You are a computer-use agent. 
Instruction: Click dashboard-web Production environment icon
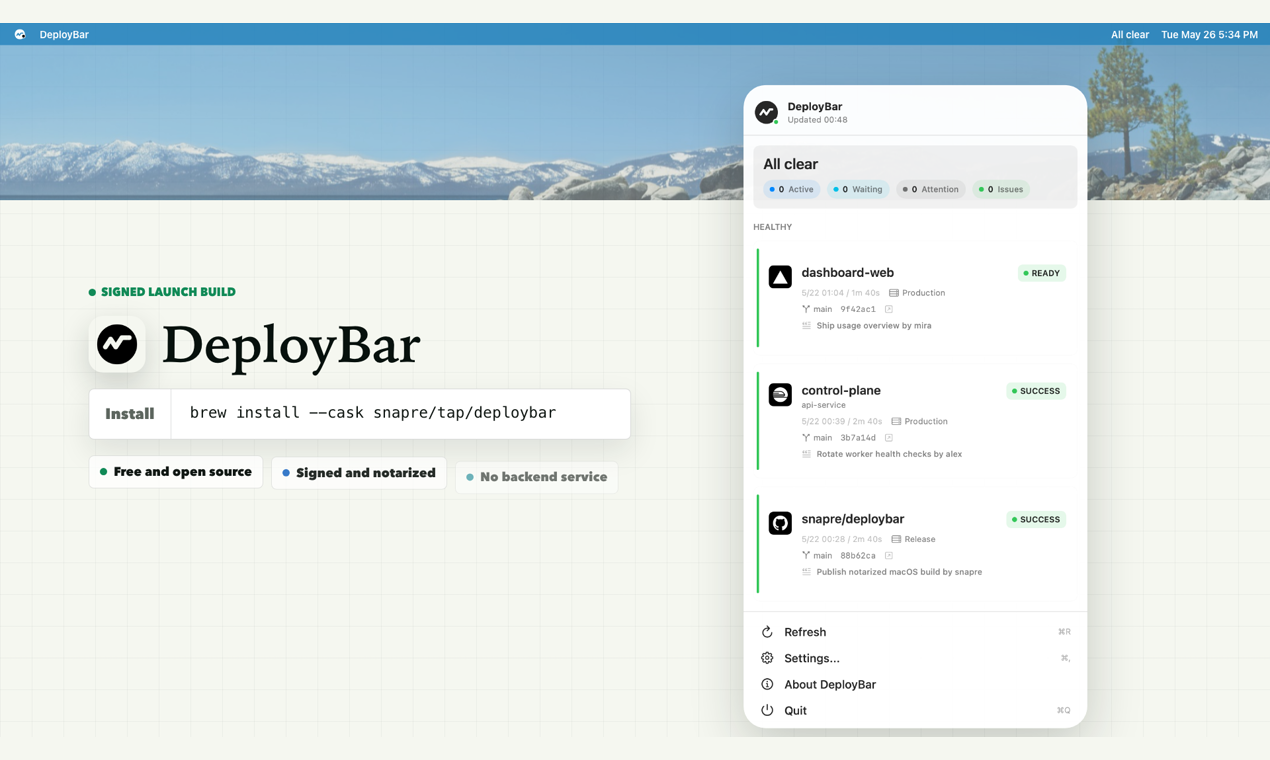point(894,293)
